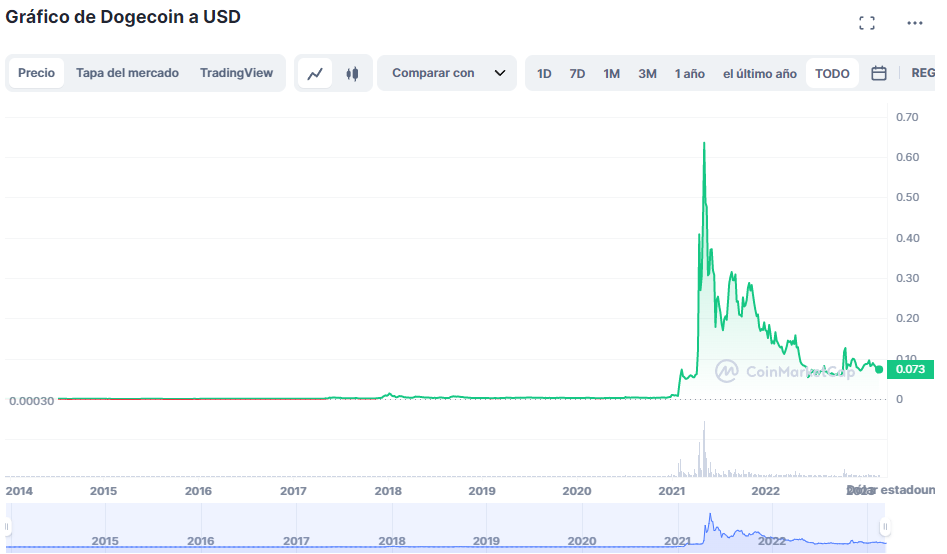Choose the 1 año time range

(x=689, y=73)
